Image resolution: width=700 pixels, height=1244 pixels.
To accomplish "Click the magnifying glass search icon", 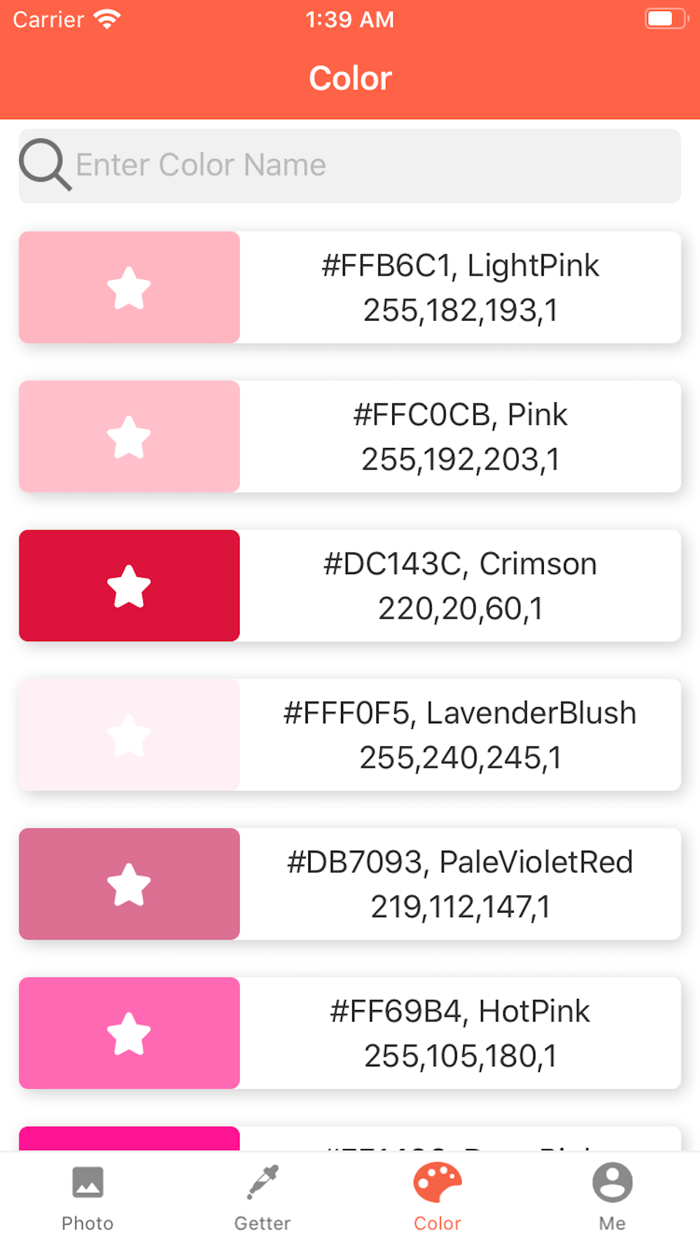I will coord(44,165).
